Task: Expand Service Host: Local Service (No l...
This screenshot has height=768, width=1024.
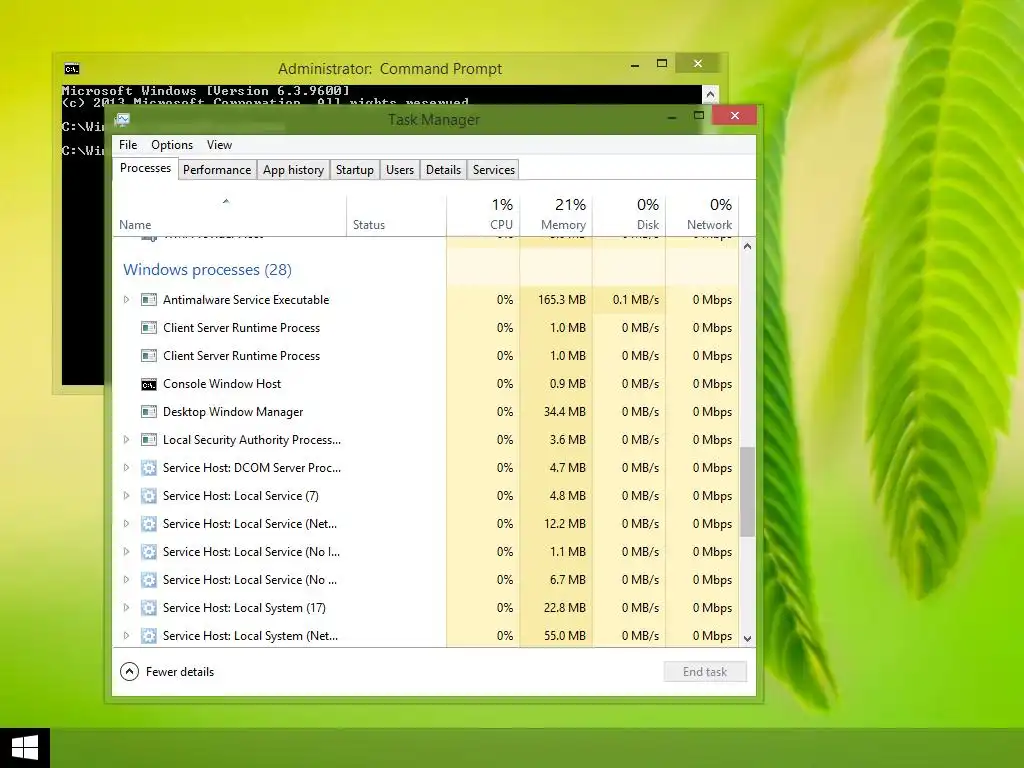Action: click(x=127, y=552)
